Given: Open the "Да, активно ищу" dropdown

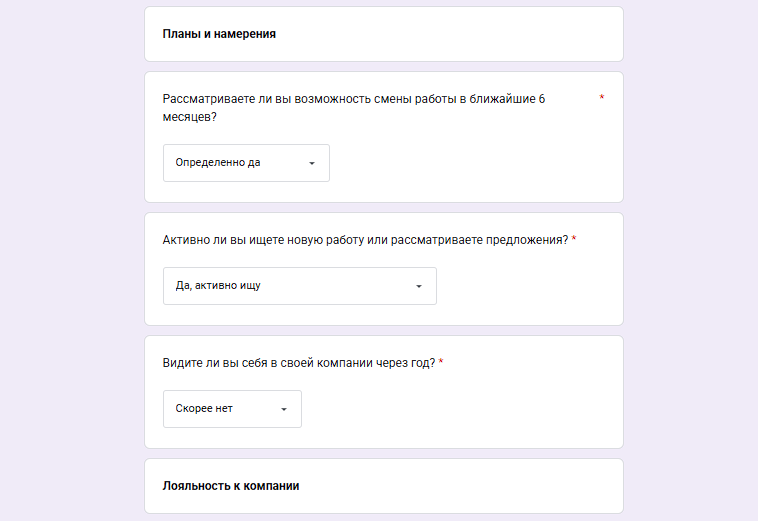Looking at the screenshot, I should pyautogui.click(x=299, y=286).
